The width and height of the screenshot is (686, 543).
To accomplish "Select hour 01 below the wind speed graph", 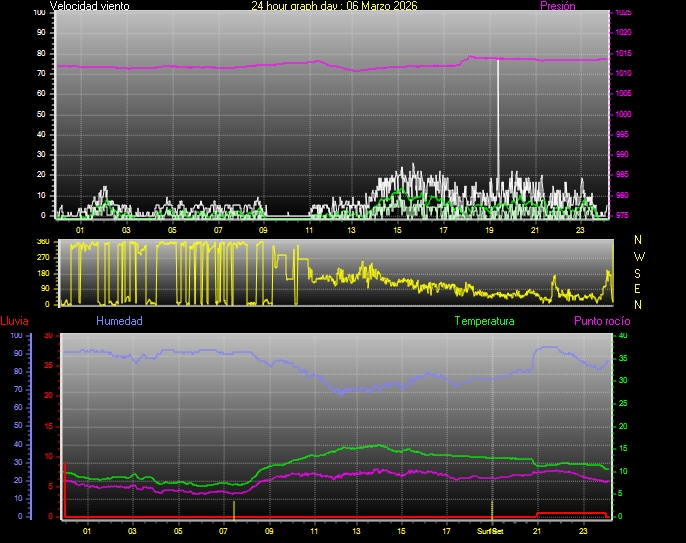I will pos(80,230).
